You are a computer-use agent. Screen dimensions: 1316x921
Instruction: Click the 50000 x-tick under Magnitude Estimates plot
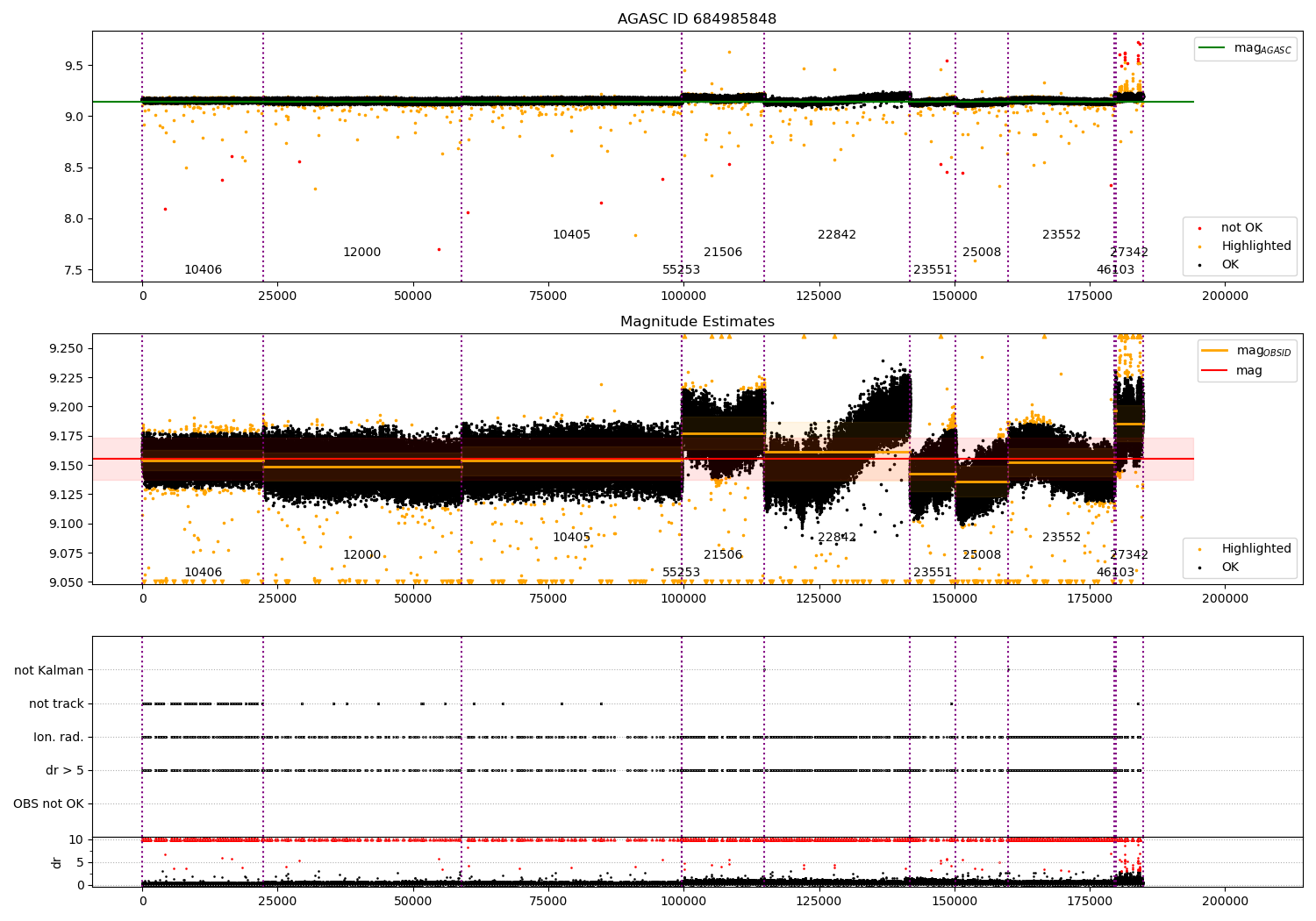[x=412, y=599]
